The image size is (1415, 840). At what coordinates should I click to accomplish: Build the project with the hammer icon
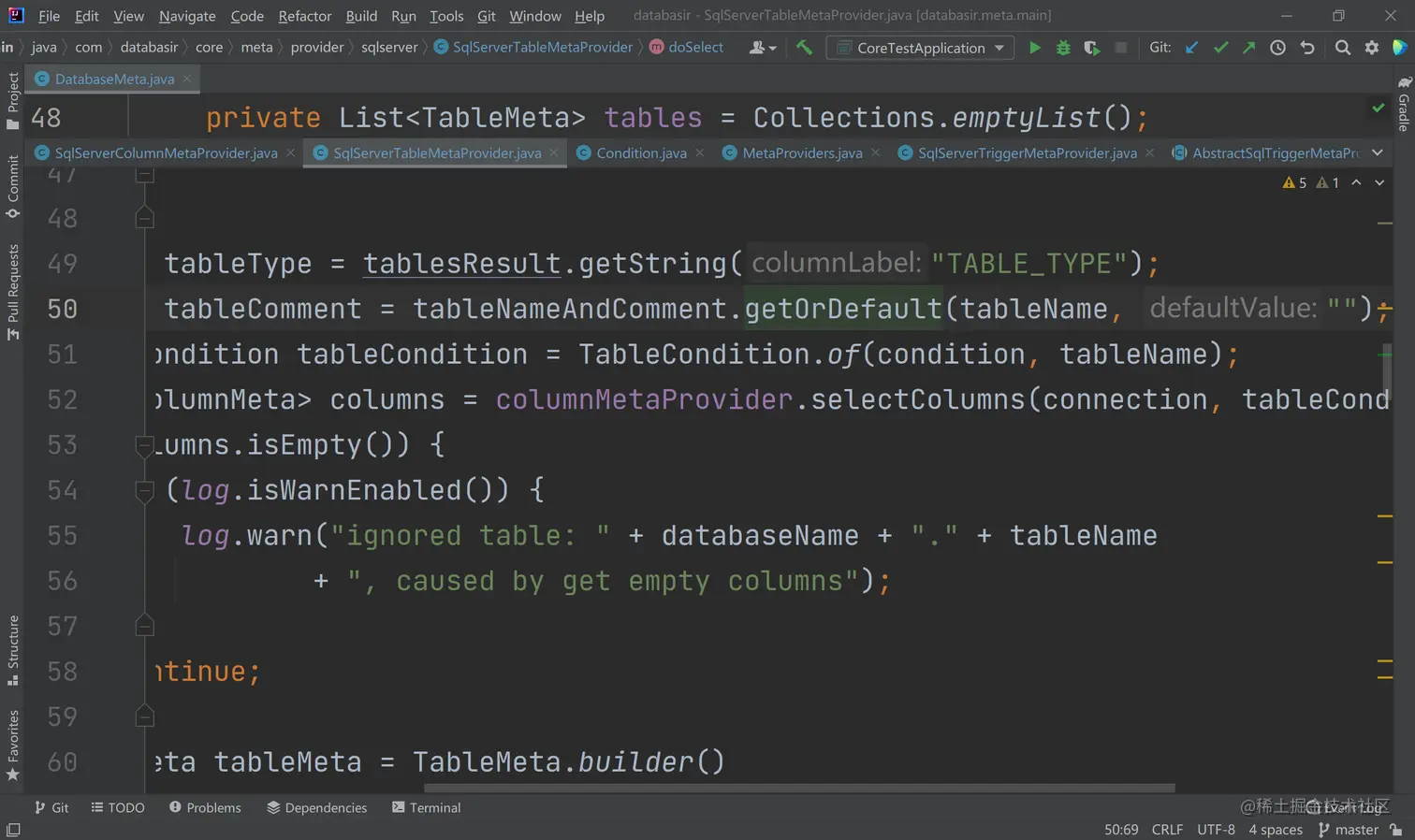[x=804, y=48]
